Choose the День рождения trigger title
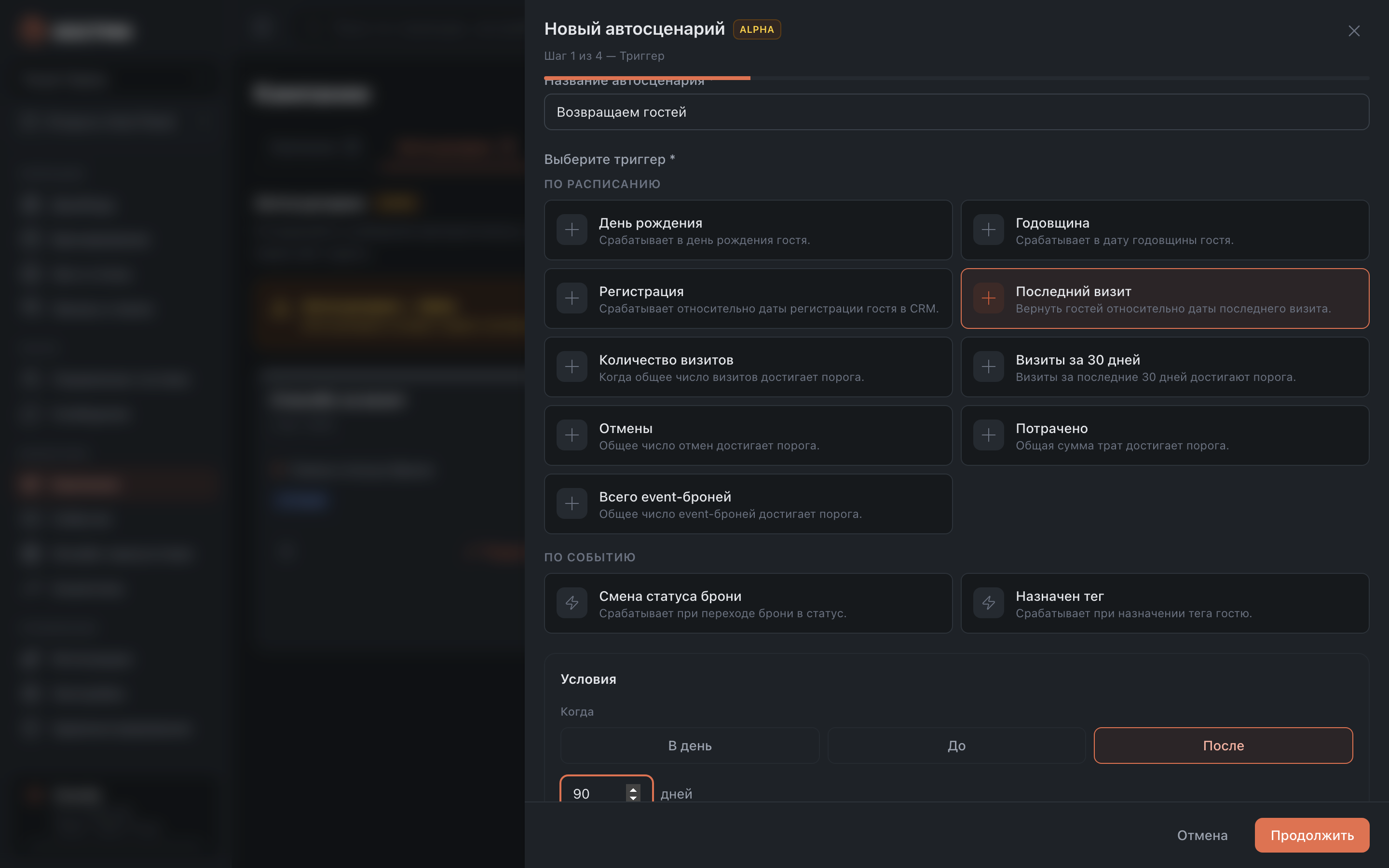1389x868 pixels. 650,223
